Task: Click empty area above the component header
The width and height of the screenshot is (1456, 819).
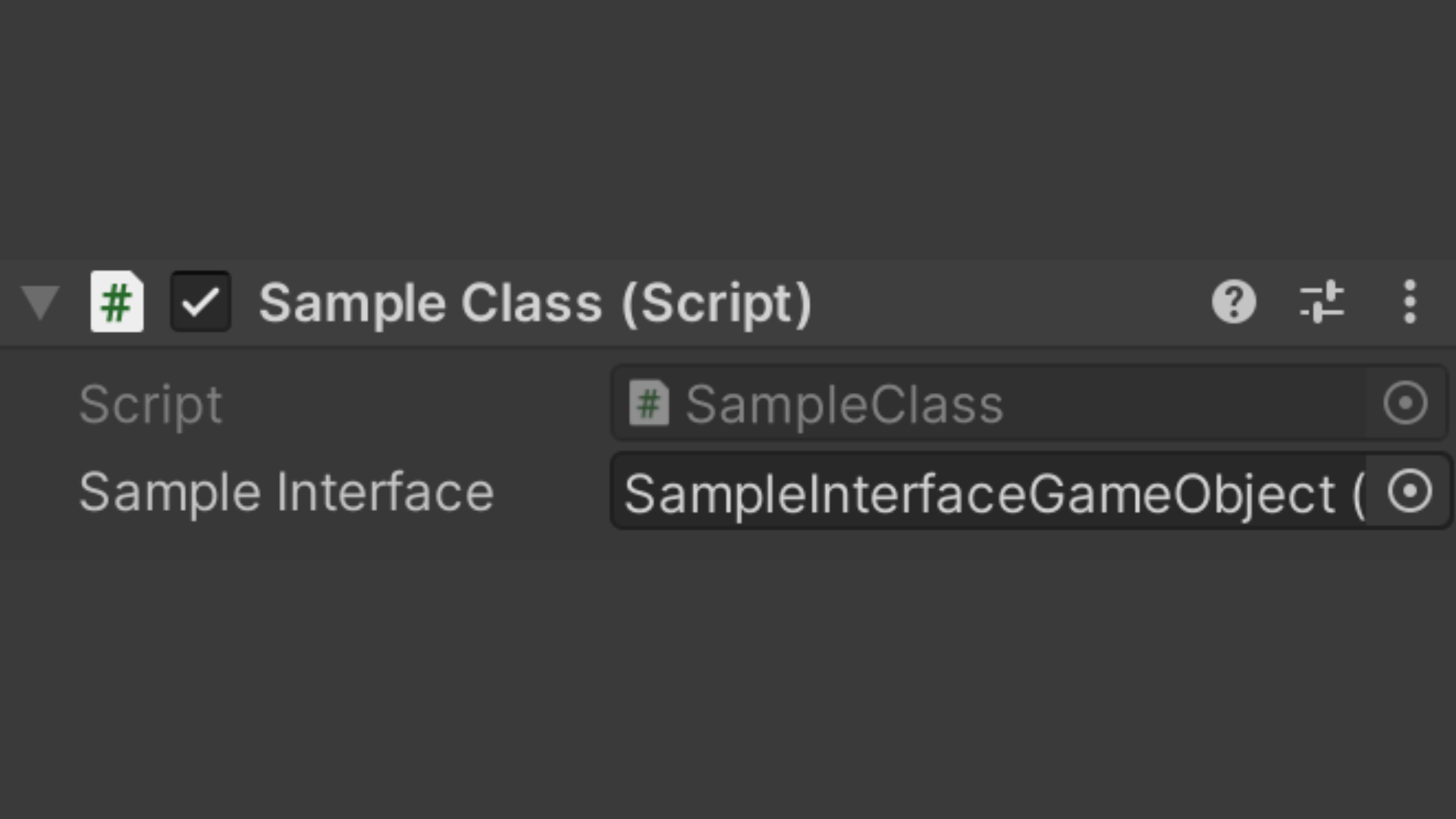Action: pyautogui.click(x=728, y=129)
